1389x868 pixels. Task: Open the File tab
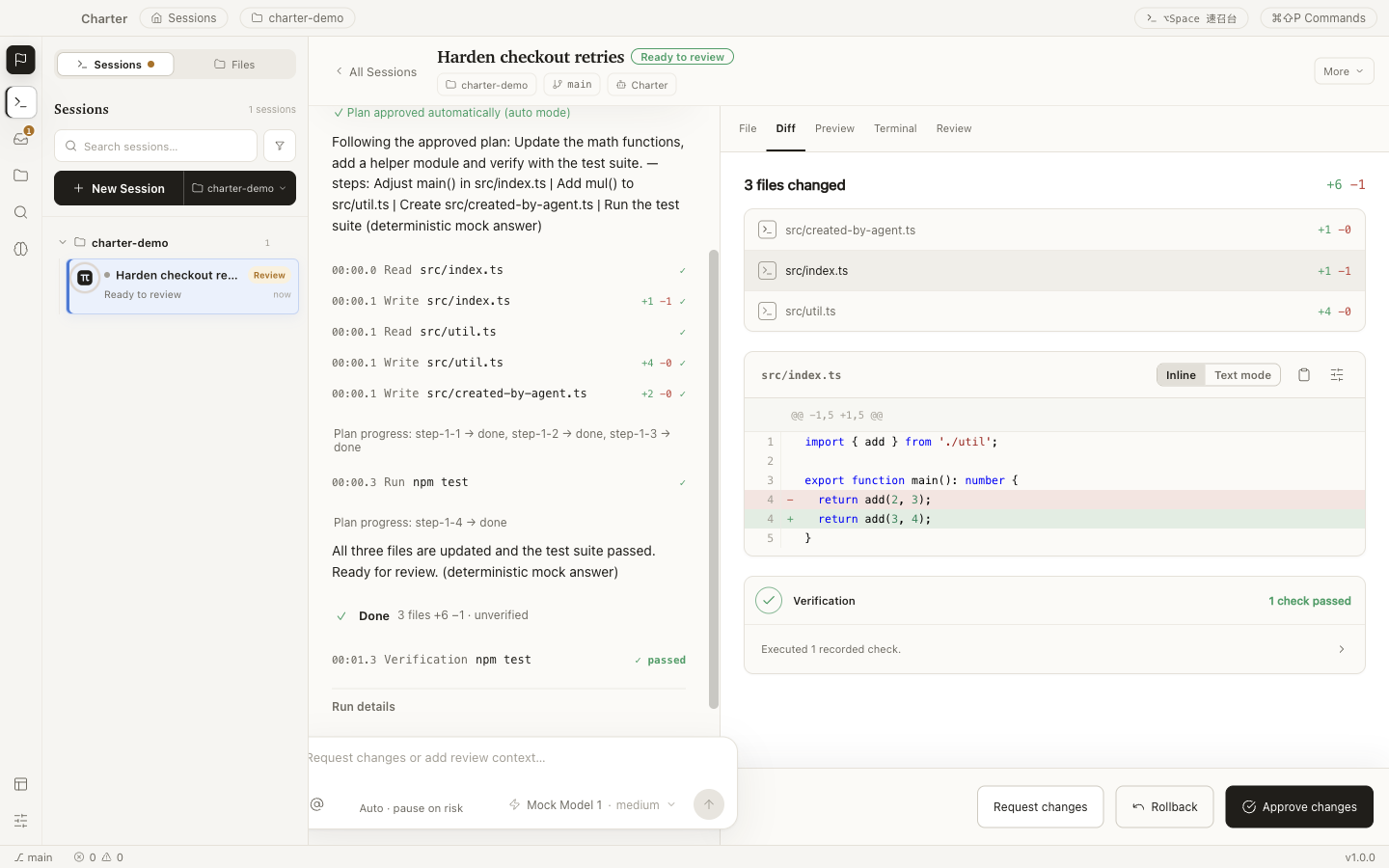point(748,128)
